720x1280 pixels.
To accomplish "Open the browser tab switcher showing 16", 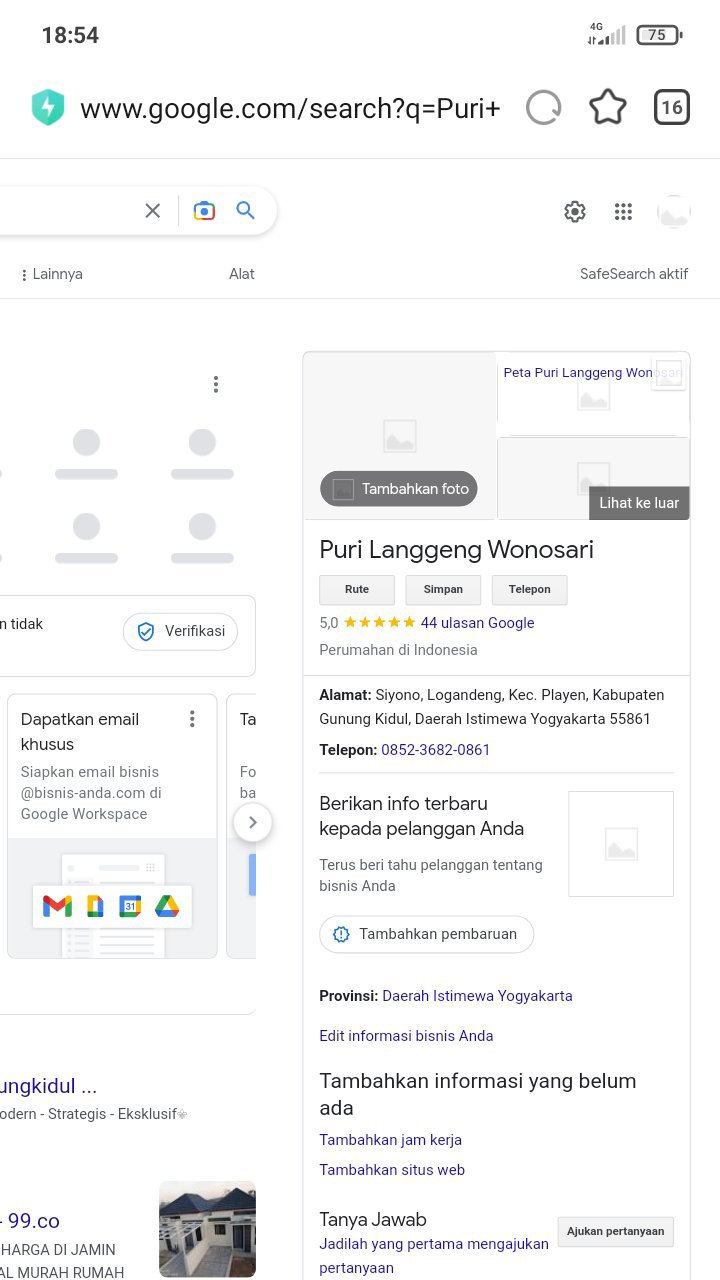I will 672,108.
